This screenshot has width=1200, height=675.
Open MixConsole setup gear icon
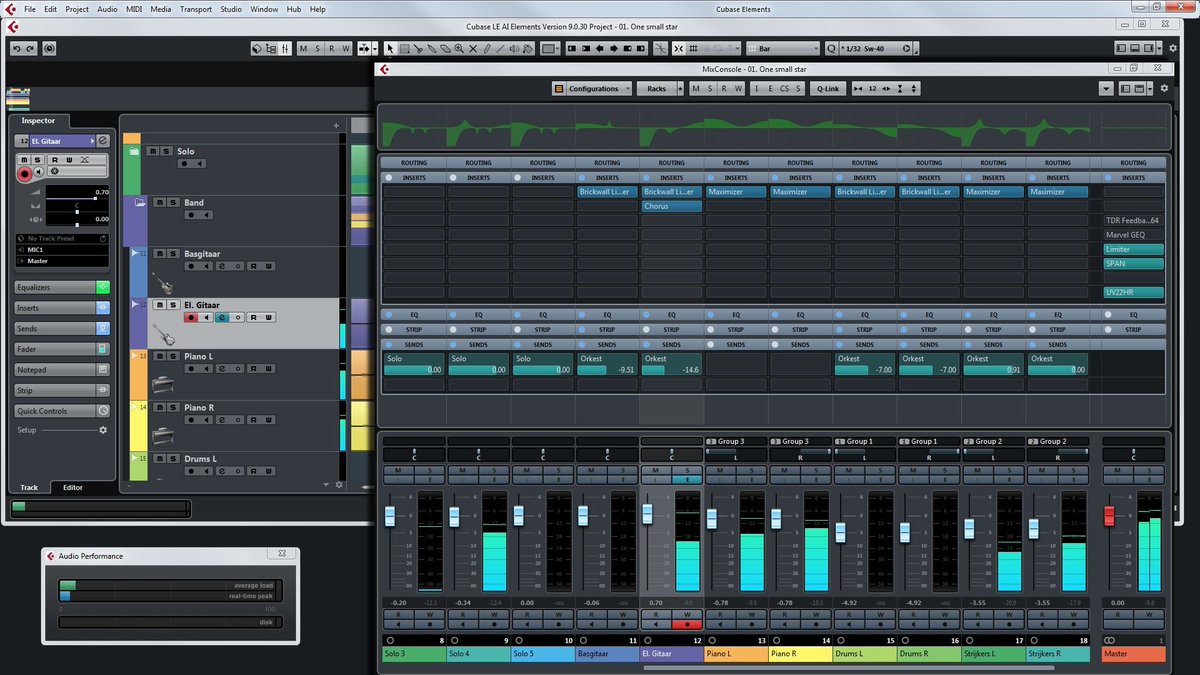pyautogui.click(x=1164, y=88)
